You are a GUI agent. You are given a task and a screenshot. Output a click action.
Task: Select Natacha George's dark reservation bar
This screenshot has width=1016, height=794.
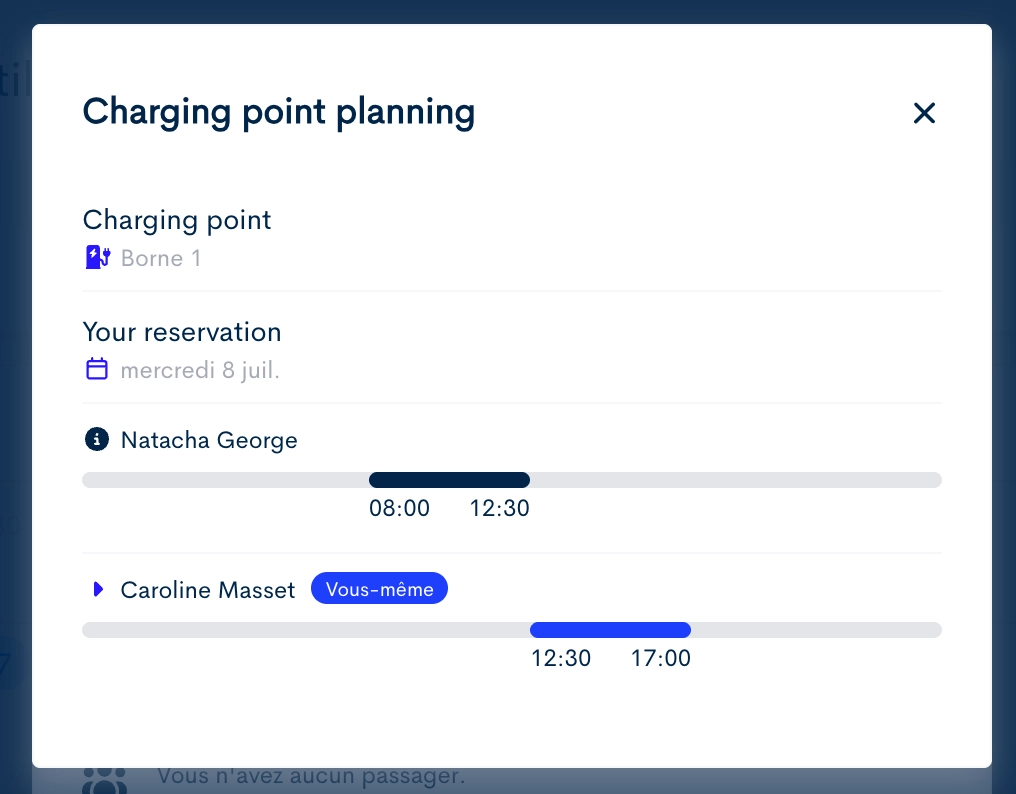449,480
